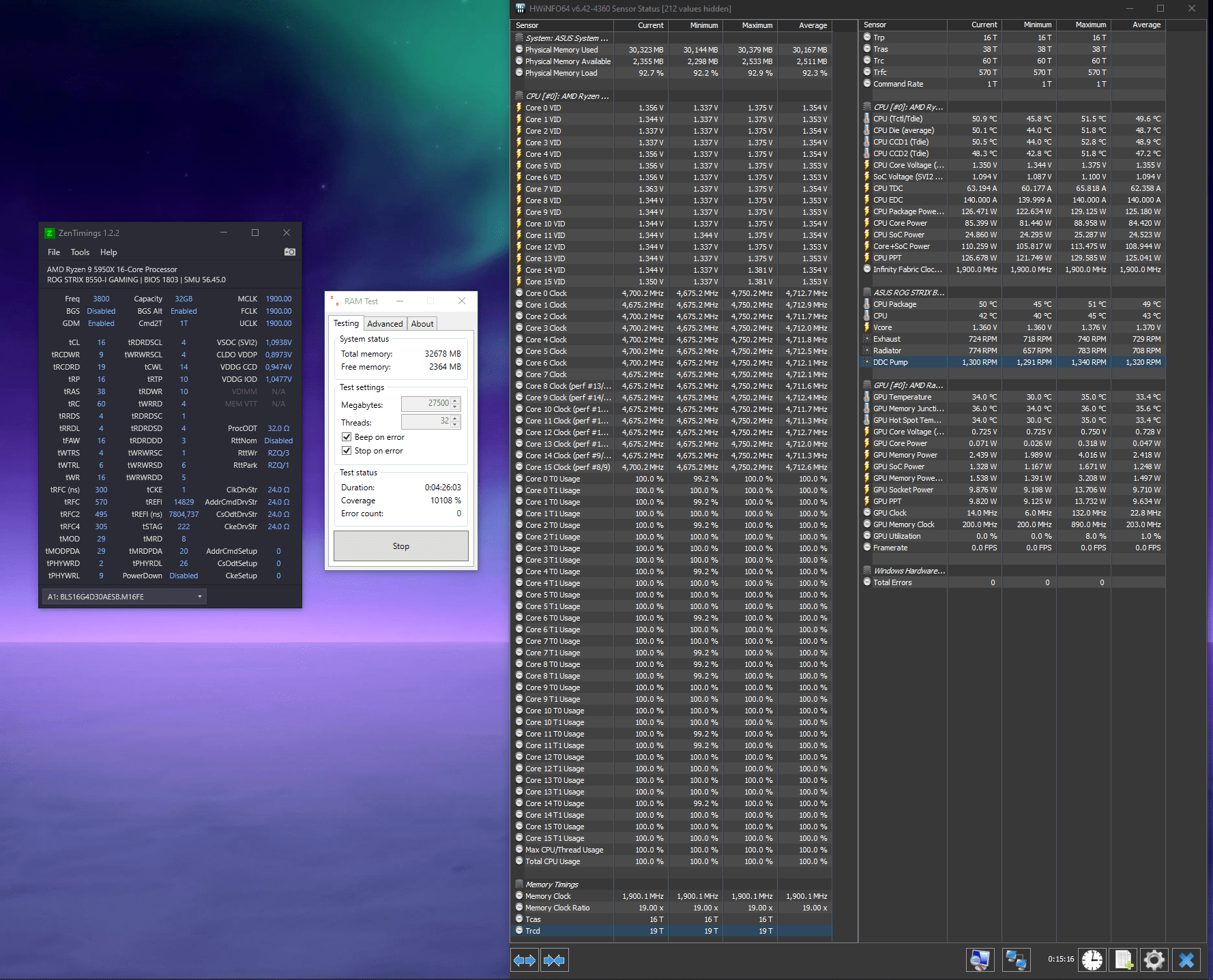Image resolution: width=1213 pixels, height=980 pixels.
Task: Click the Current column header in left panel
Action: (641, 25)
